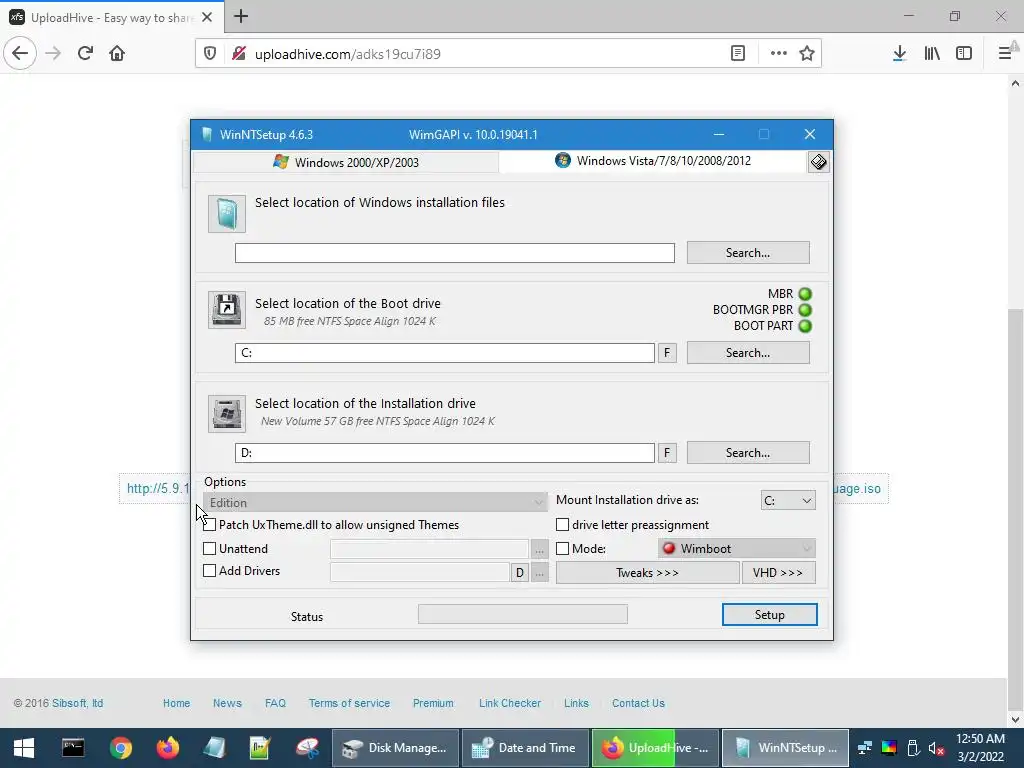The height and width of the screenshot is (768, 1024).
Task: Open Firefox home page button
Action: (117, 53)
